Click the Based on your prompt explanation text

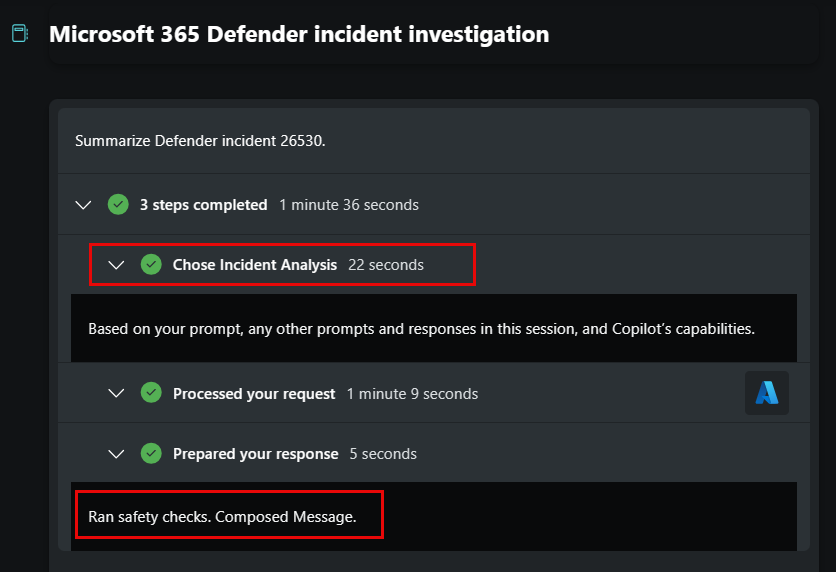[x=421, y=329]
